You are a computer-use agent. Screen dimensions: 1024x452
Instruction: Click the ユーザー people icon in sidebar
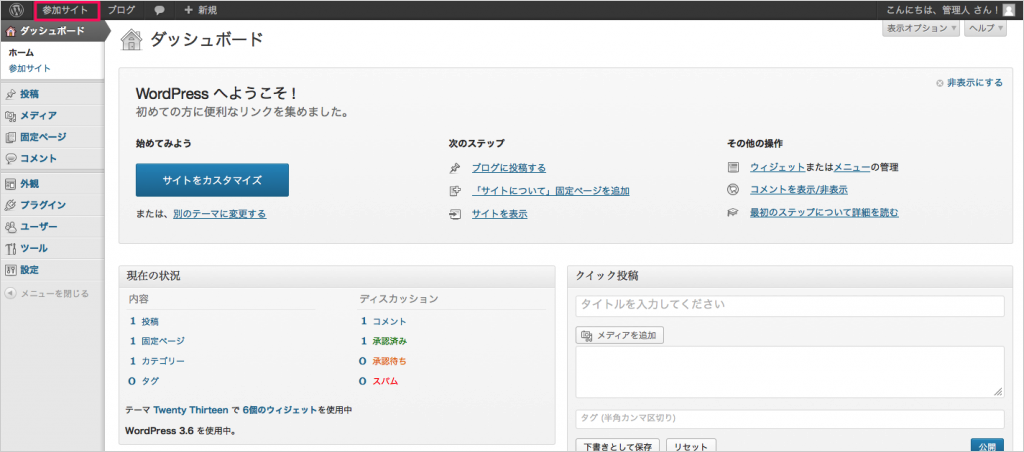click(x=11, y=227)
